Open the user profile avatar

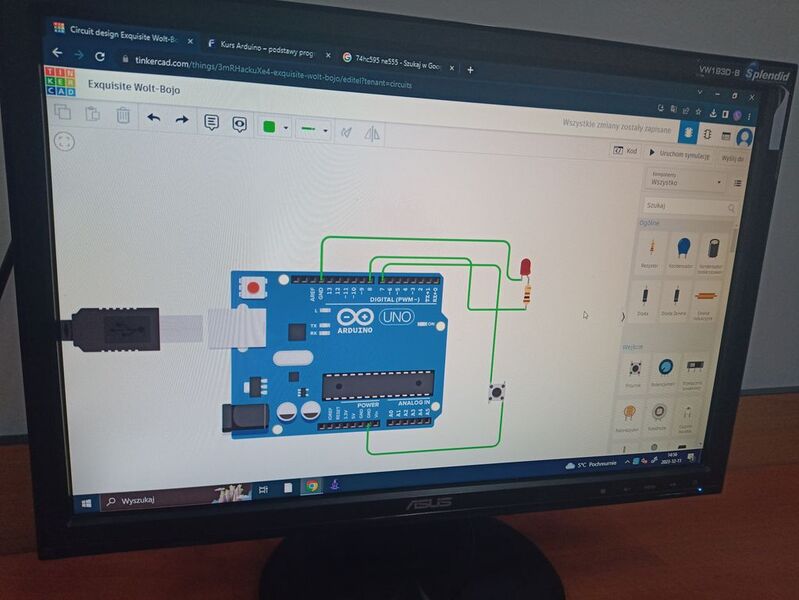(744, 137)
